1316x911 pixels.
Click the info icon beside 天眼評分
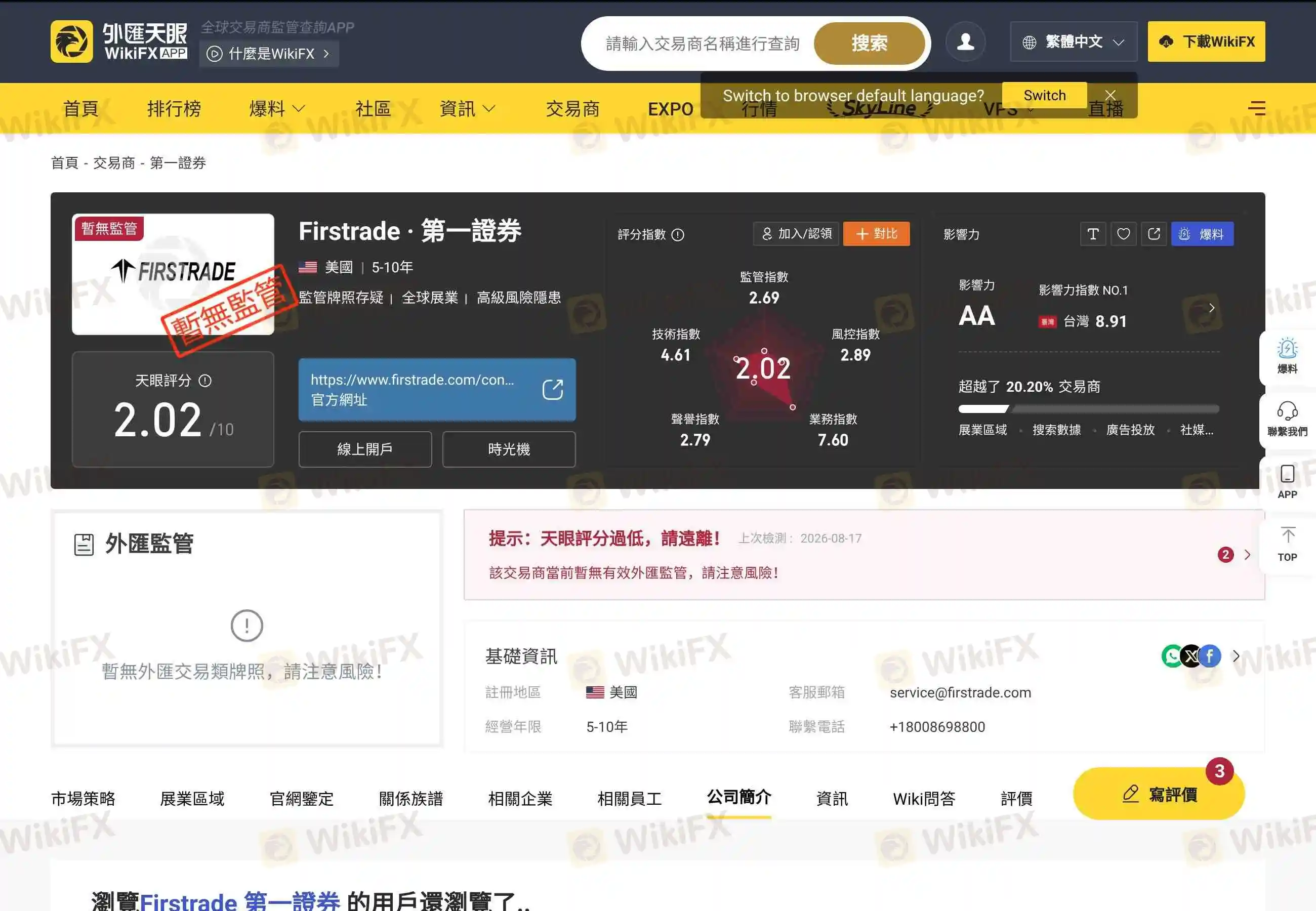pyautogui.click(x=205, y=381)
